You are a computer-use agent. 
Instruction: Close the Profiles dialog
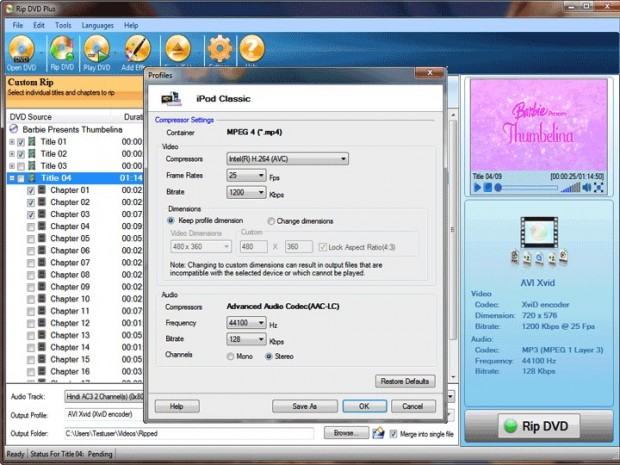click(x=429, y=72)
